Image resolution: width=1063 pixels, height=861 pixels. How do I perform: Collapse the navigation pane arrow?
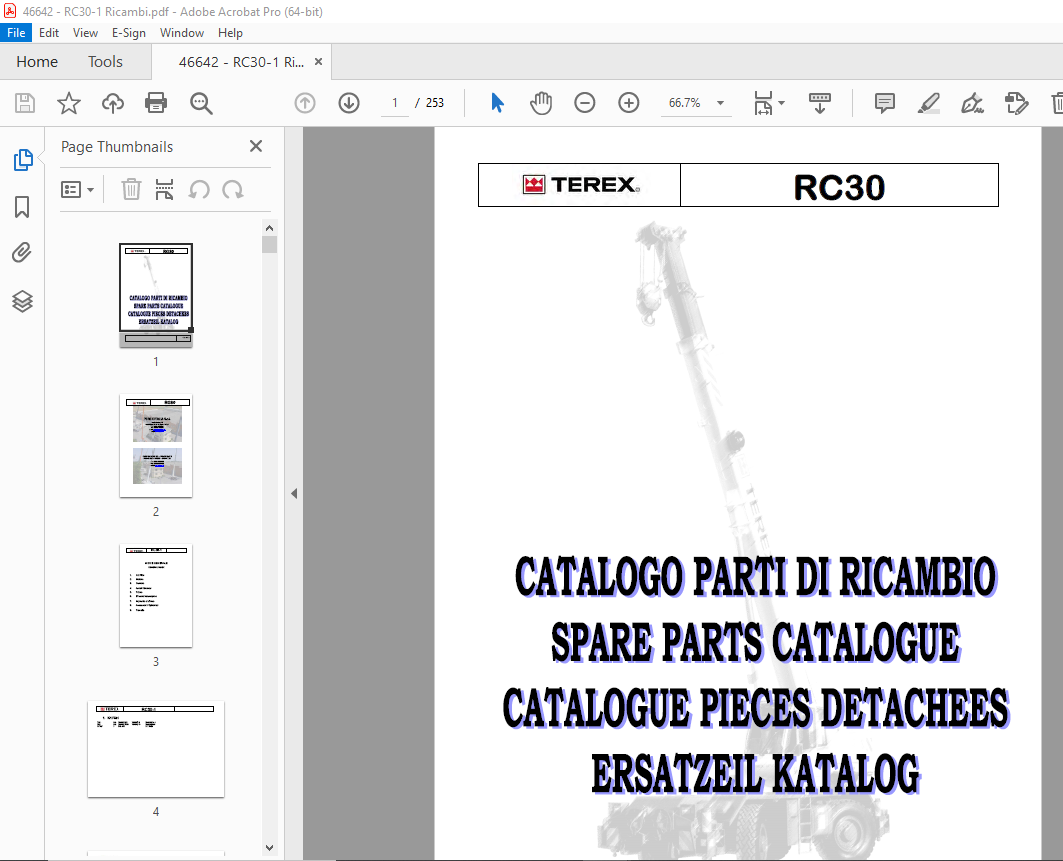pyautogui.click(x=294, y=494)
